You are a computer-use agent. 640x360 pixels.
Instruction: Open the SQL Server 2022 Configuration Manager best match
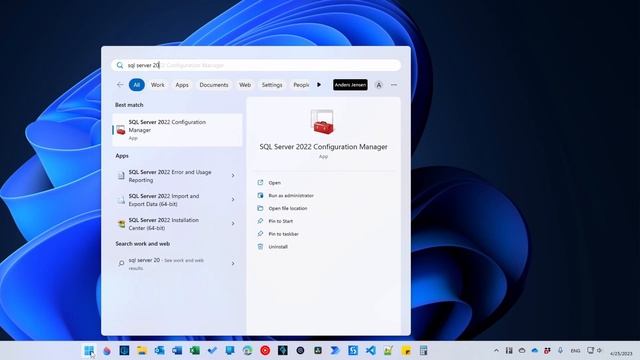pos(177,130)
